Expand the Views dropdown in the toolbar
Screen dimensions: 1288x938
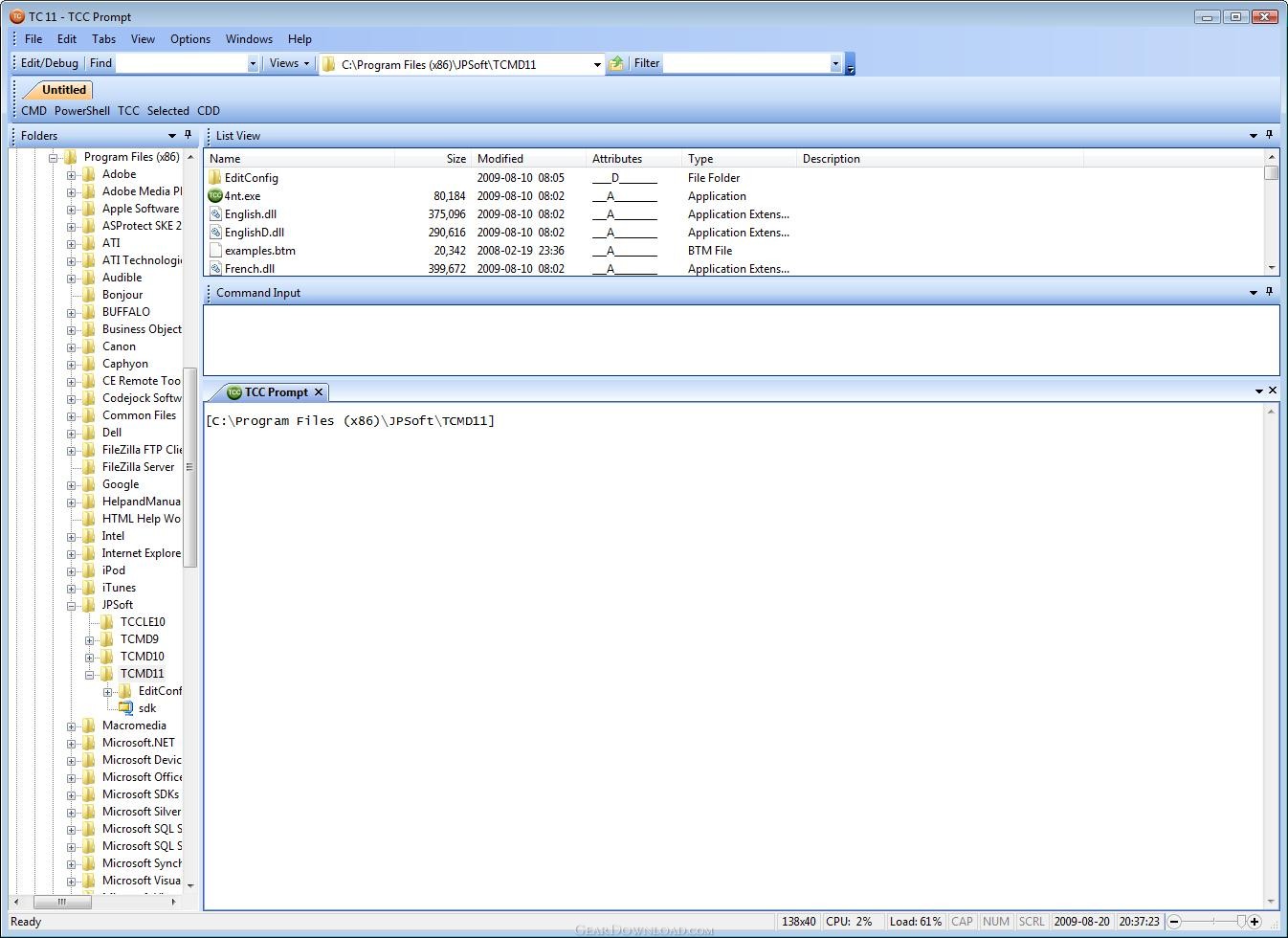(x=289, y=63)
